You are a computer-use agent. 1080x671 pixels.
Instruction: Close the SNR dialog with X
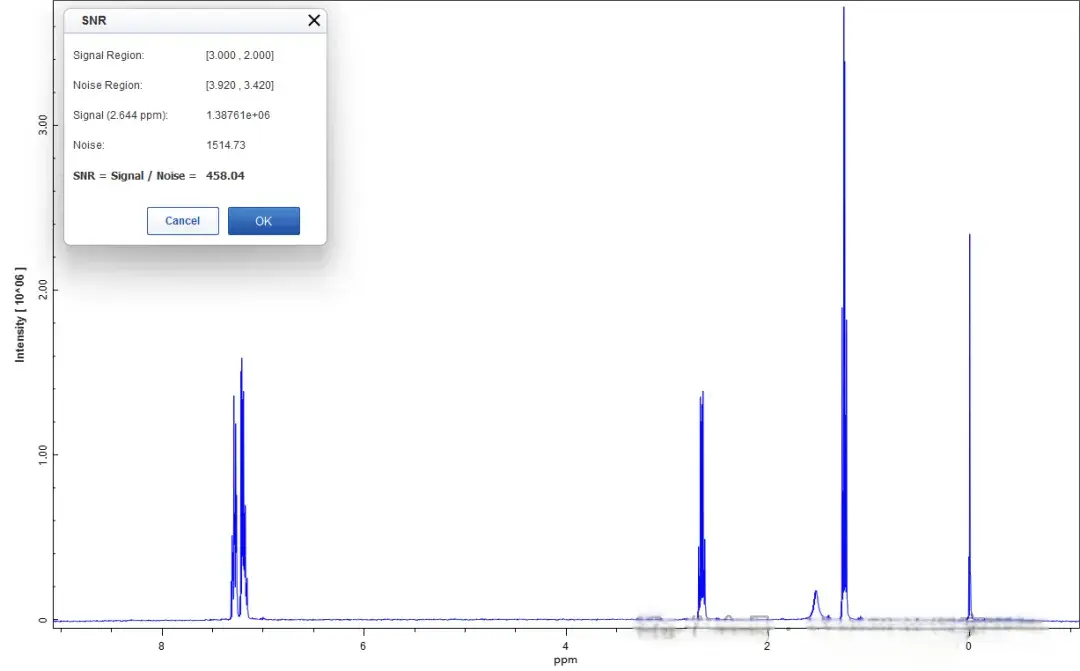tap(314, 20)
